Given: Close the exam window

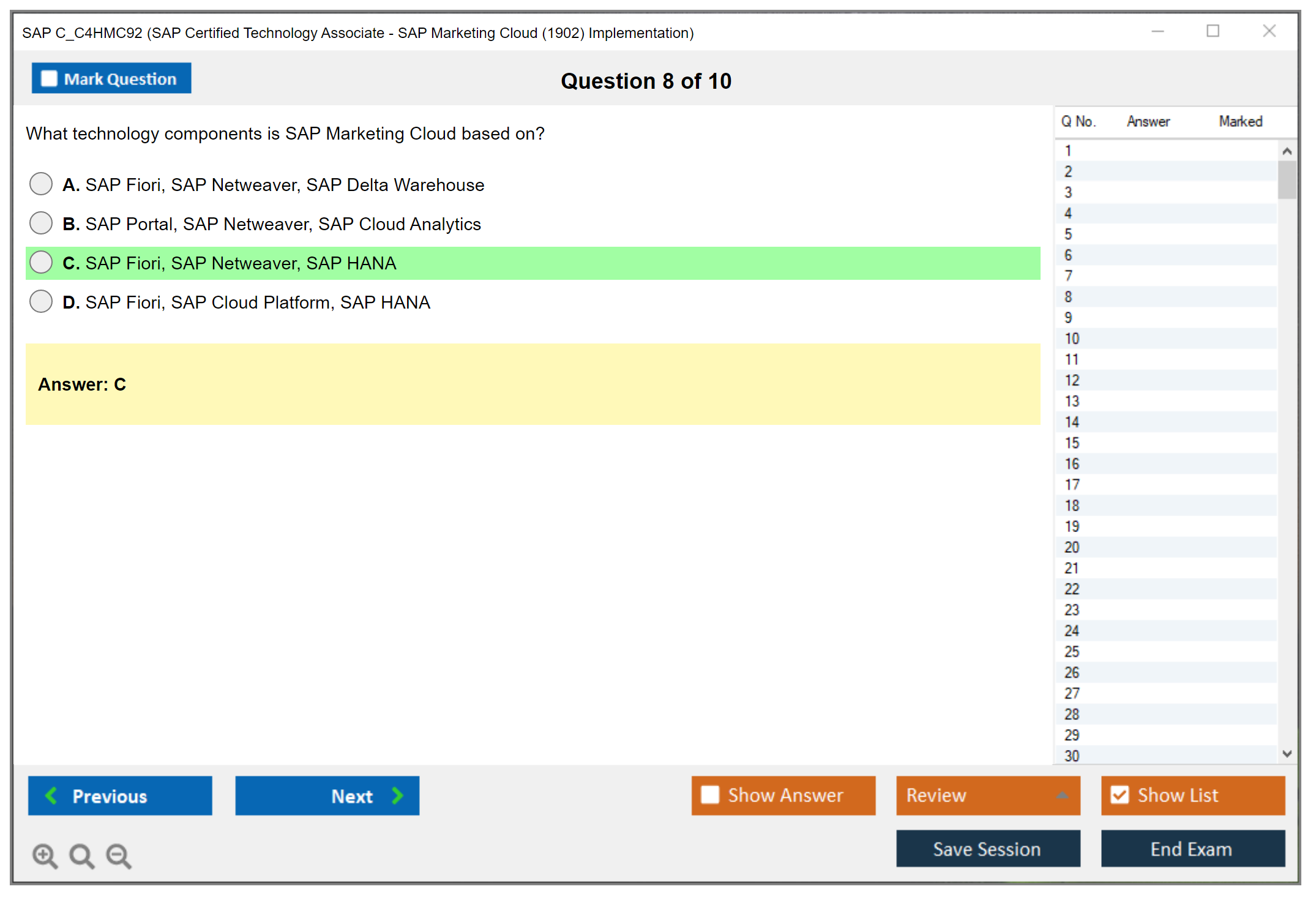Looking at the screenshot, I should point(1269,31).
